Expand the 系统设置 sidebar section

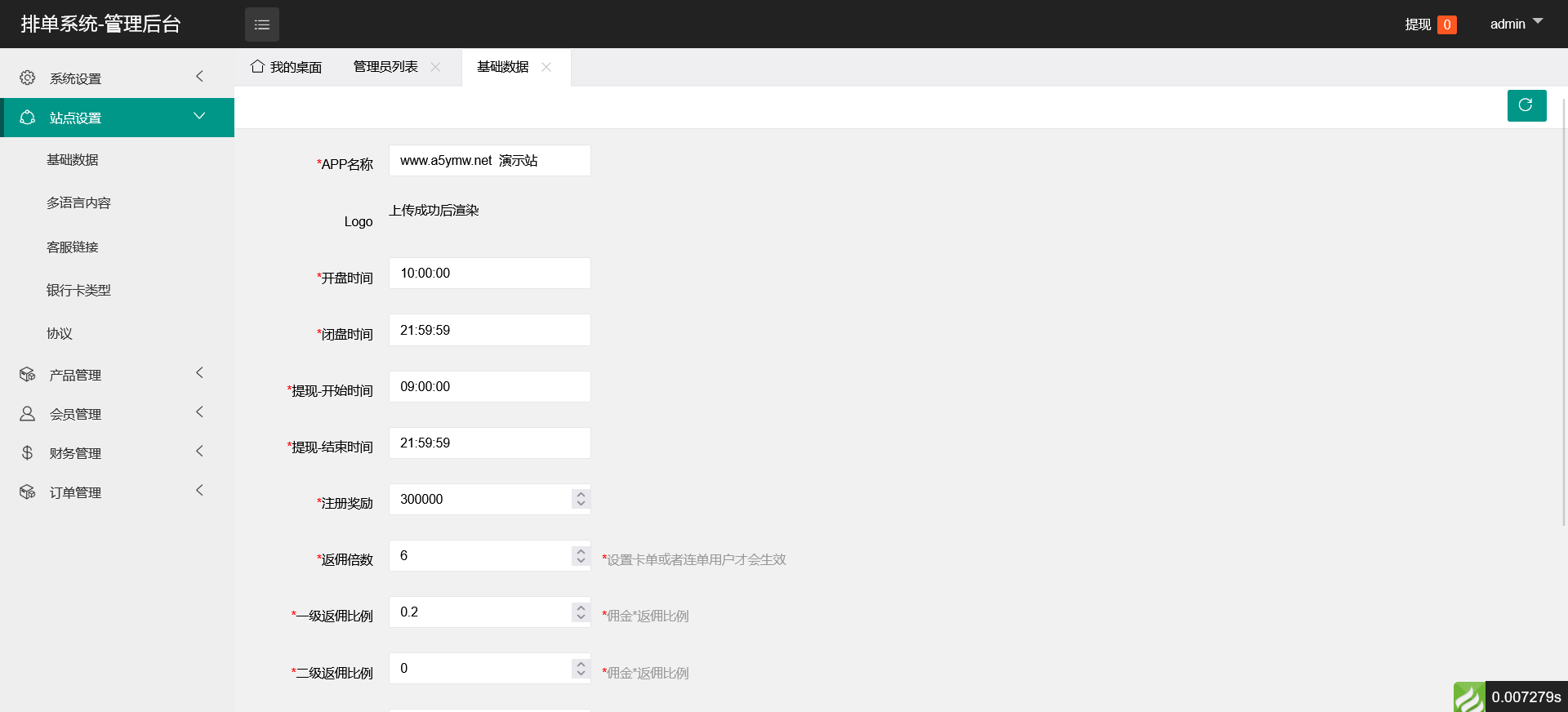pos(199,77)
